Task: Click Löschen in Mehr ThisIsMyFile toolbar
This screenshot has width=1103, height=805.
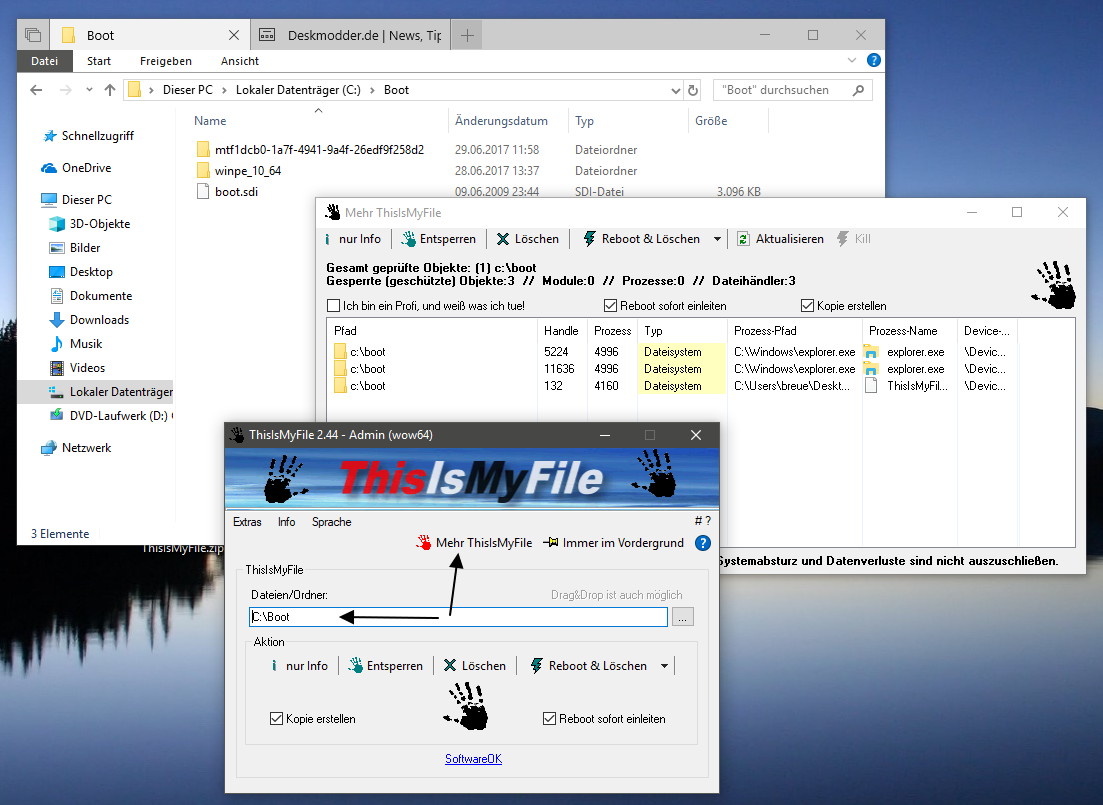Action: [528, 239]
